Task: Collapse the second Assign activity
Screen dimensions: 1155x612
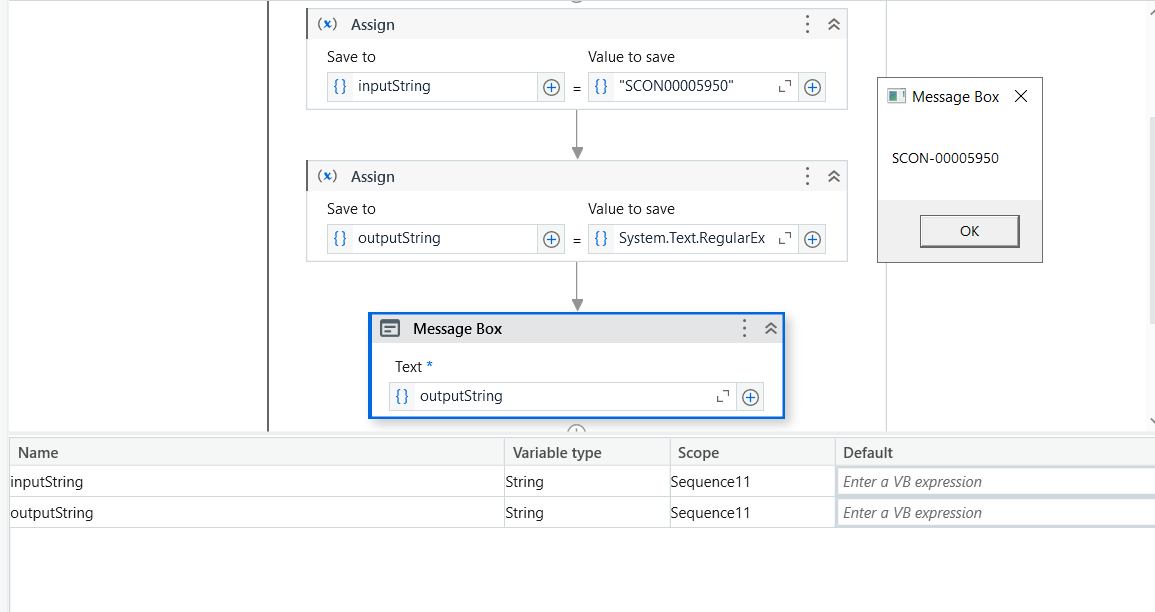Action: click(834, 177)
